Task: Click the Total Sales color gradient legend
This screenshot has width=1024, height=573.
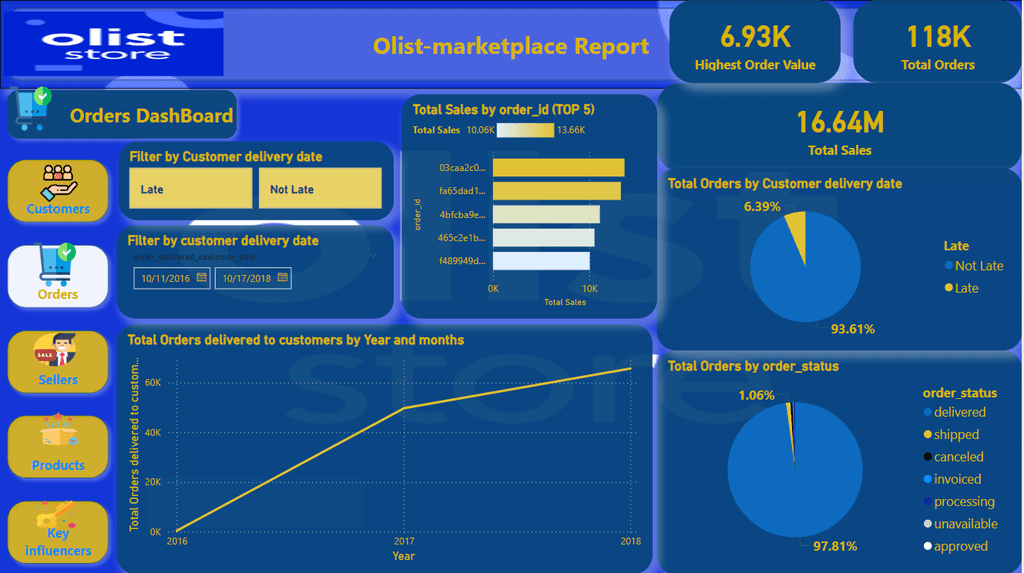Action: pyautogui.click(x=525, y=130)
